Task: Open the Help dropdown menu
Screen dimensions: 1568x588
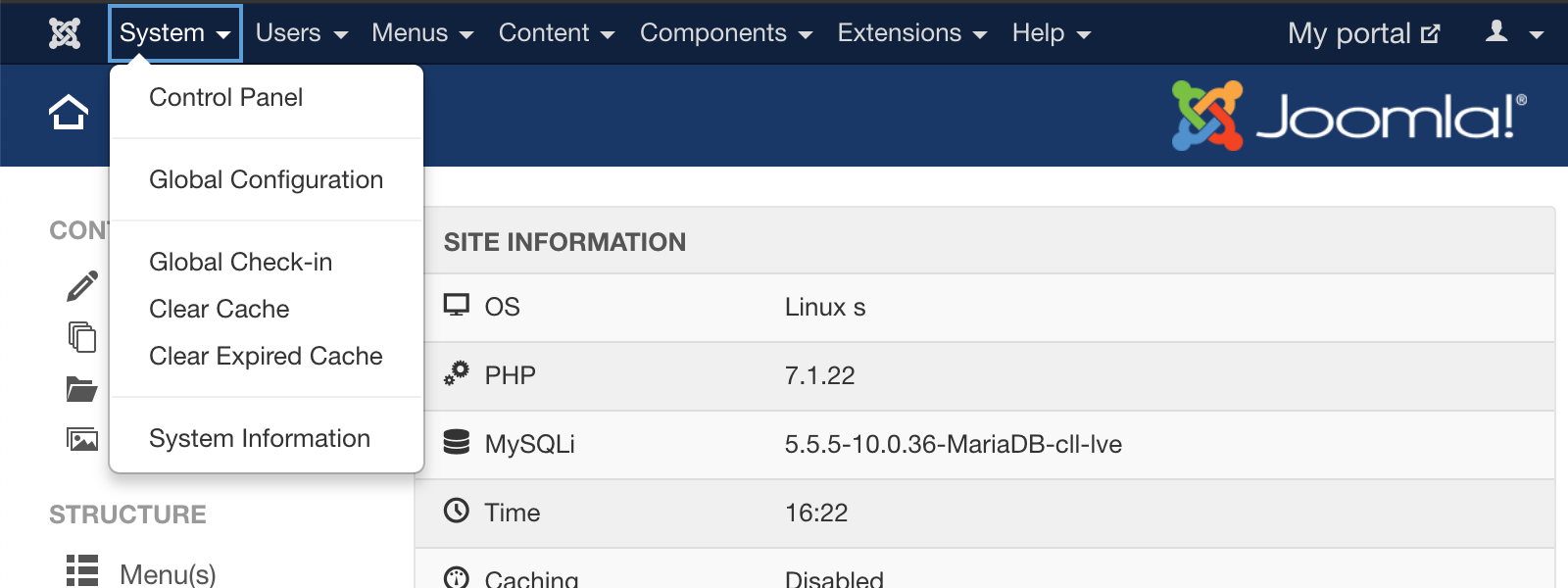Action: pos(1051,33)
